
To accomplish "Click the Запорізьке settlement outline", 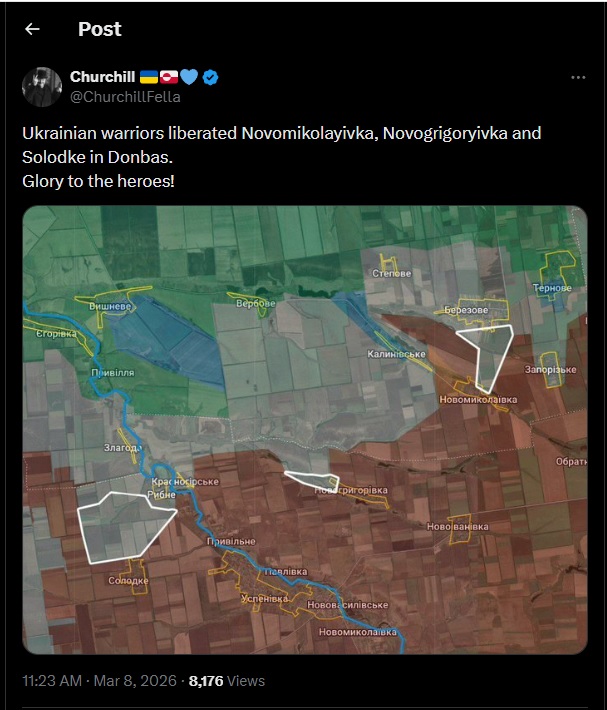I will [x=550, y=370].
